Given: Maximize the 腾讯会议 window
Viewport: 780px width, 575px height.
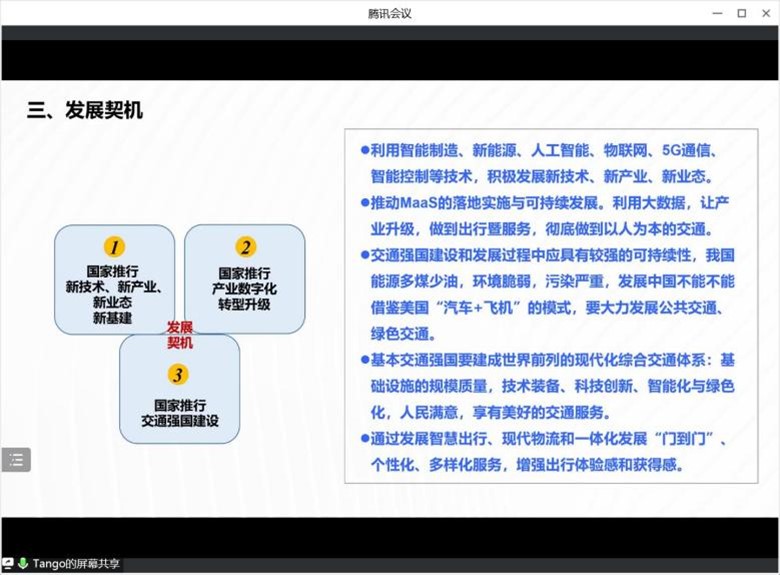Looking at the screenshot, I should [x=741, y=13].
